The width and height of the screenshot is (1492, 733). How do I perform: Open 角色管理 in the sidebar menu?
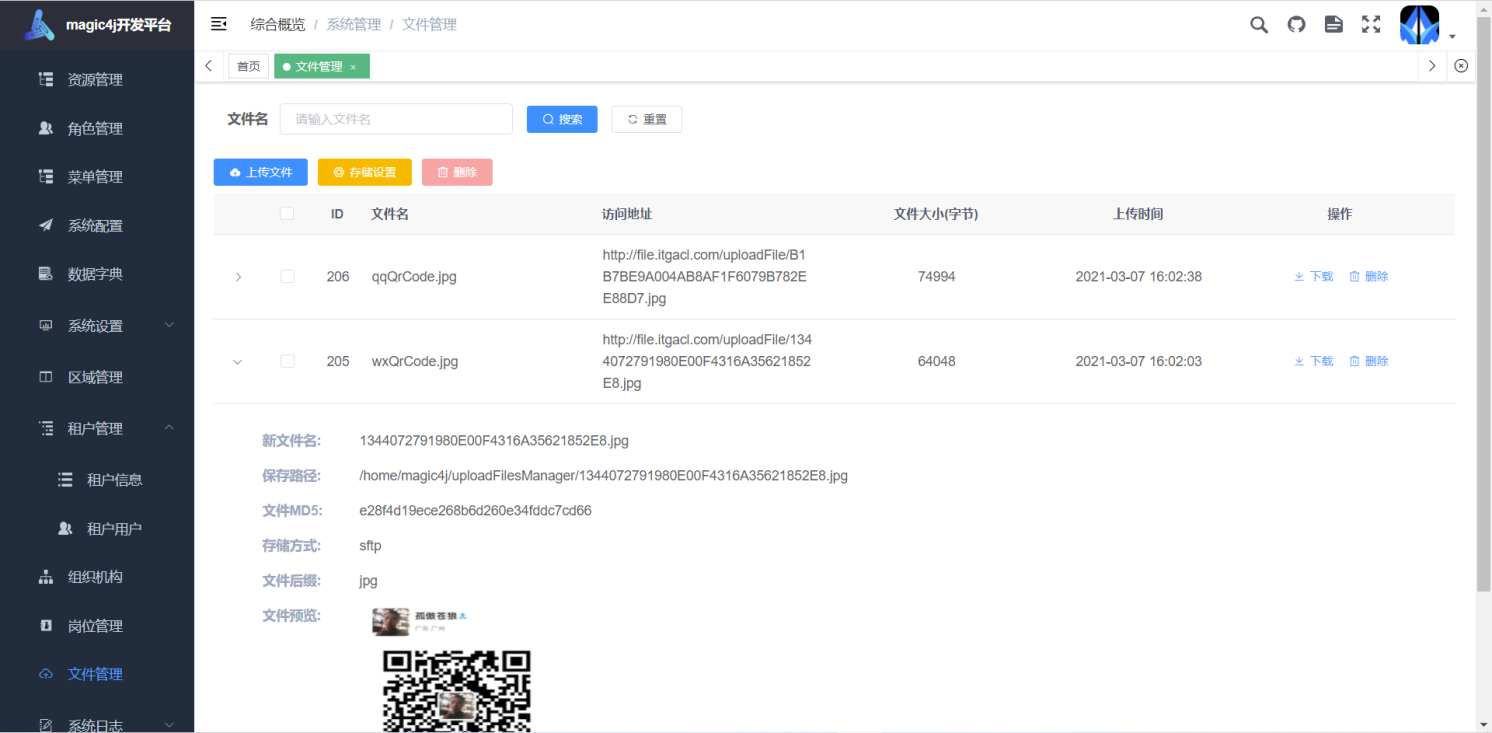95,128
